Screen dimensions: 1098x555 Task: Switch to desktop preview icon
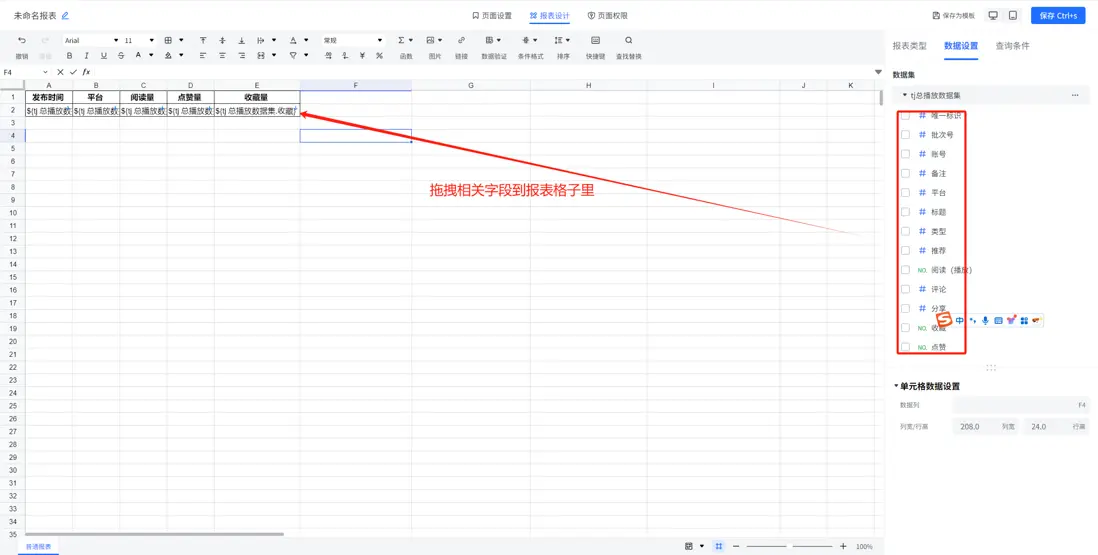(993, 15)
